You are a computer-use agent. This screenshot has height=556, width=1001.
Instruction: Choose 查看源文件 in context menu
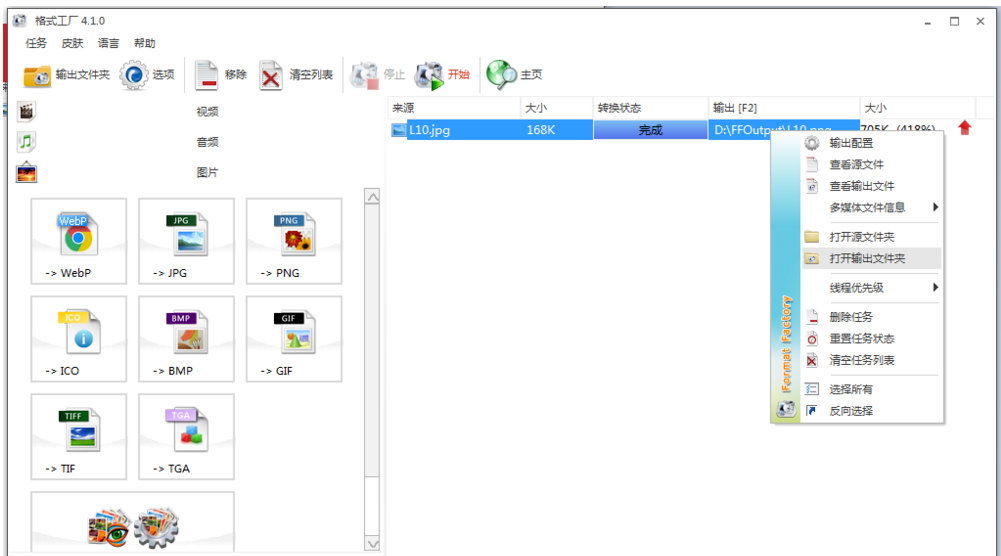871,165
